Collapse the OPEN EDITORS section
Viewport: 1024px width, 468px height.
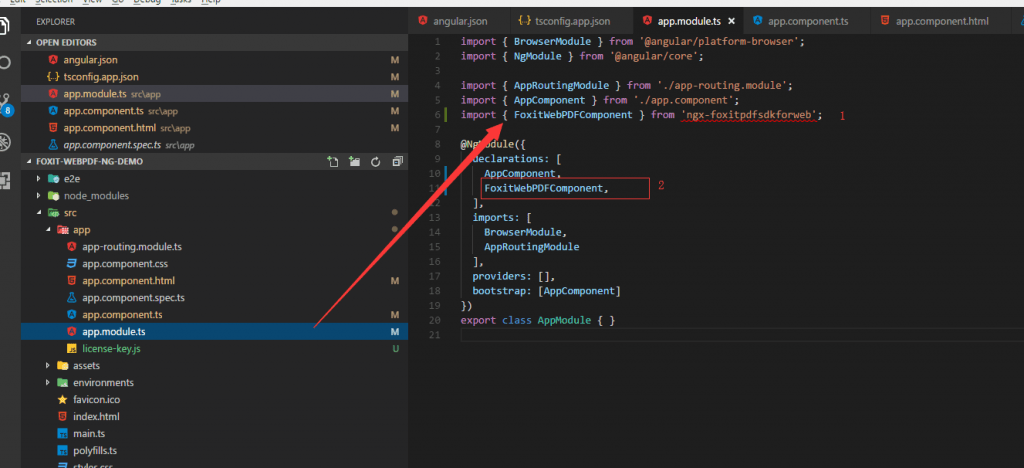click(28, 42)
